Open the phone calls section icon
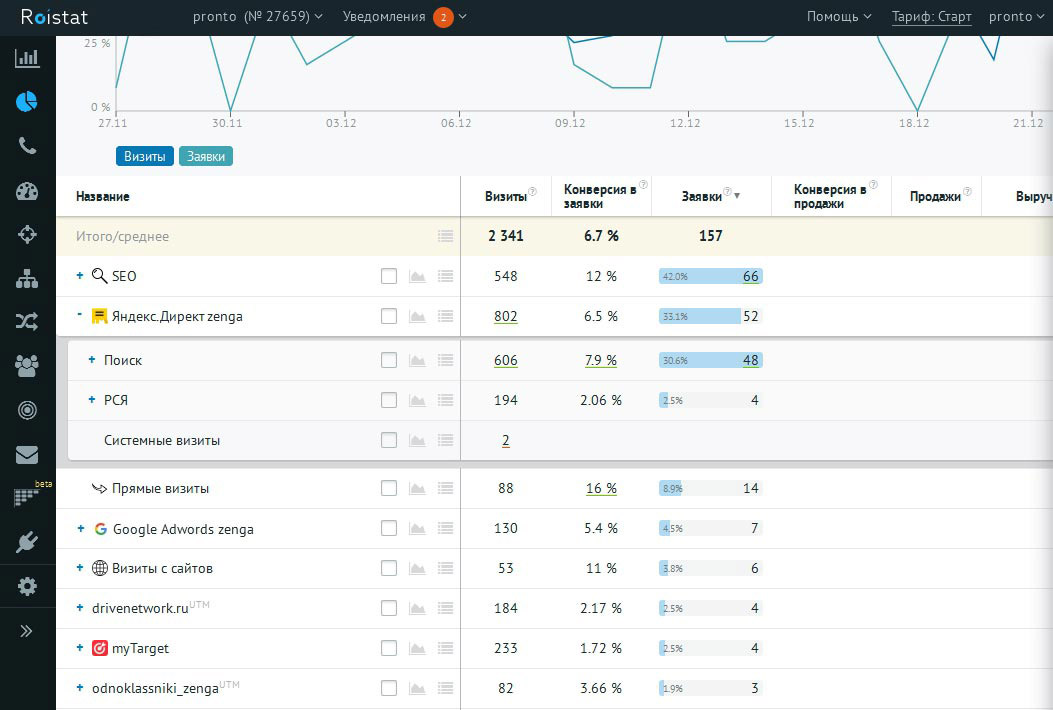 click(27, 146)
